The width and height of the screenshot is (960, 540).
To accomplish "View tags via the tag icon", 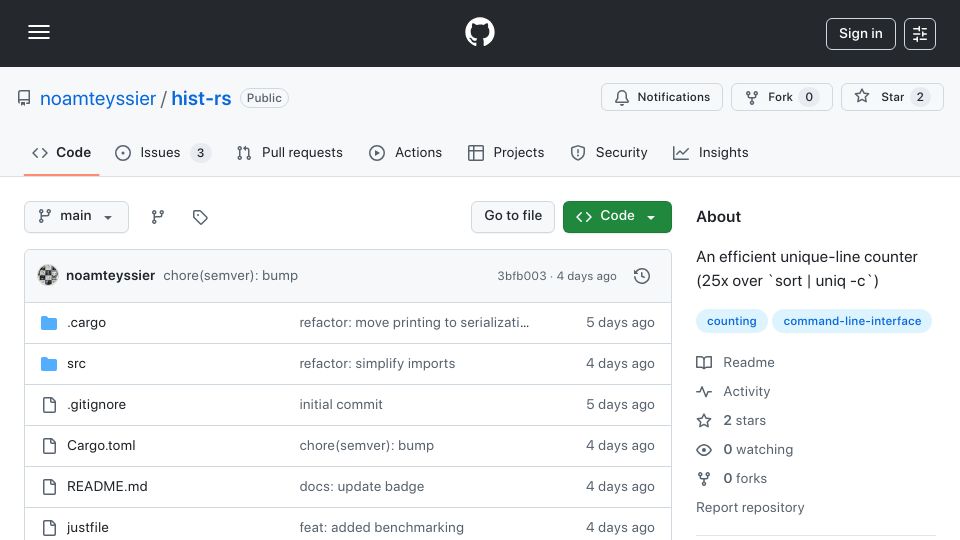I will tap(200, 217).
